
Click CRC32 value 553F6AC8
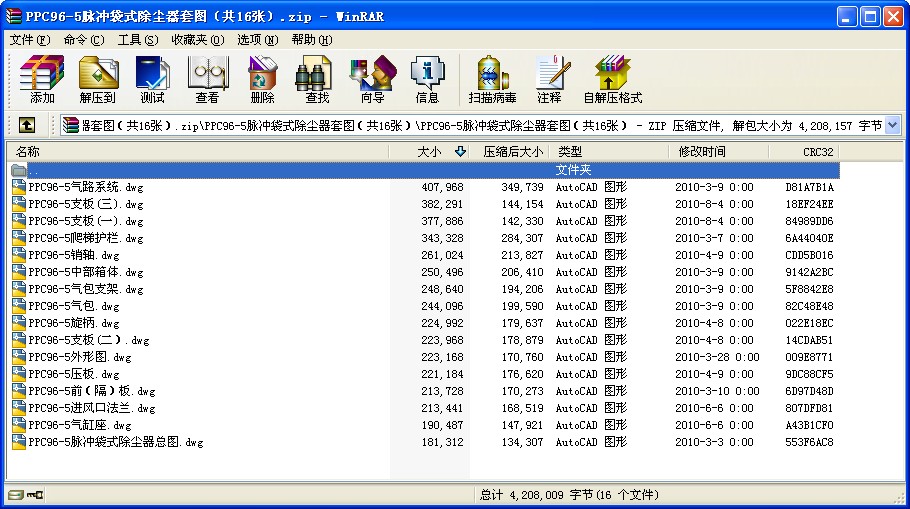[x=809, y=442]
